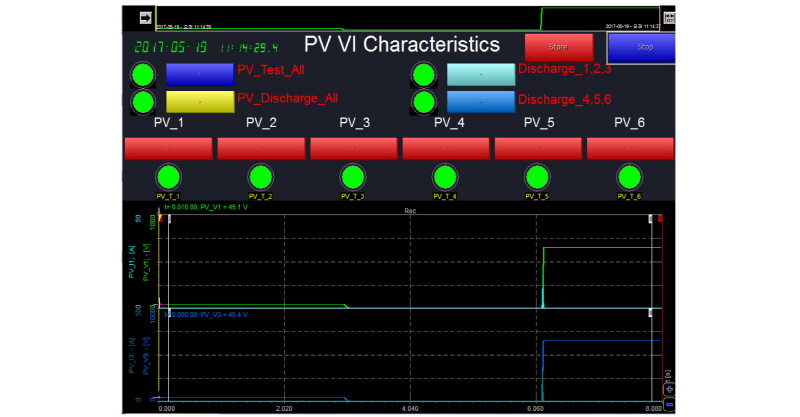Image resolution: width=800 pixels, height=417 pixels.
Task: Click the PV_T_4 green indicator lamp
Action: click(445, 177)
